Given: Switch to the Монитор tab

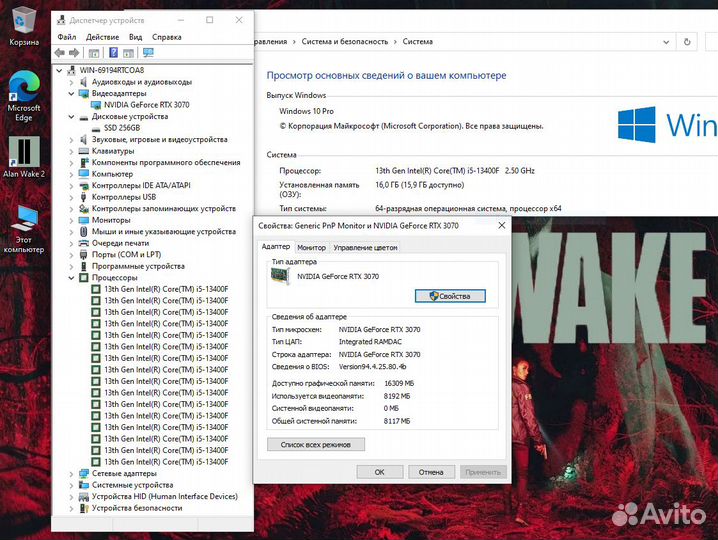Looking at the screenshot, I should point(311,248).
